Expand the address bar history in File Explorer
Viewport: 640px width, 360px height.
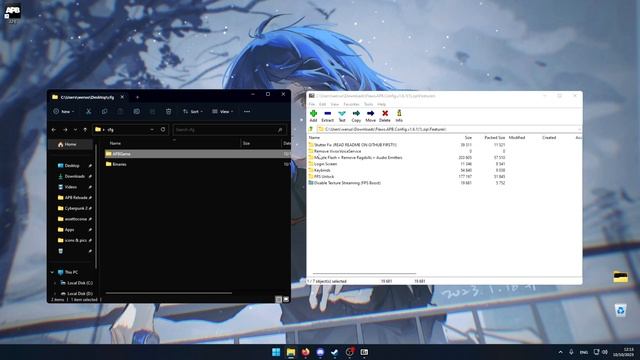pyautogui.click(x=152, y=129)
